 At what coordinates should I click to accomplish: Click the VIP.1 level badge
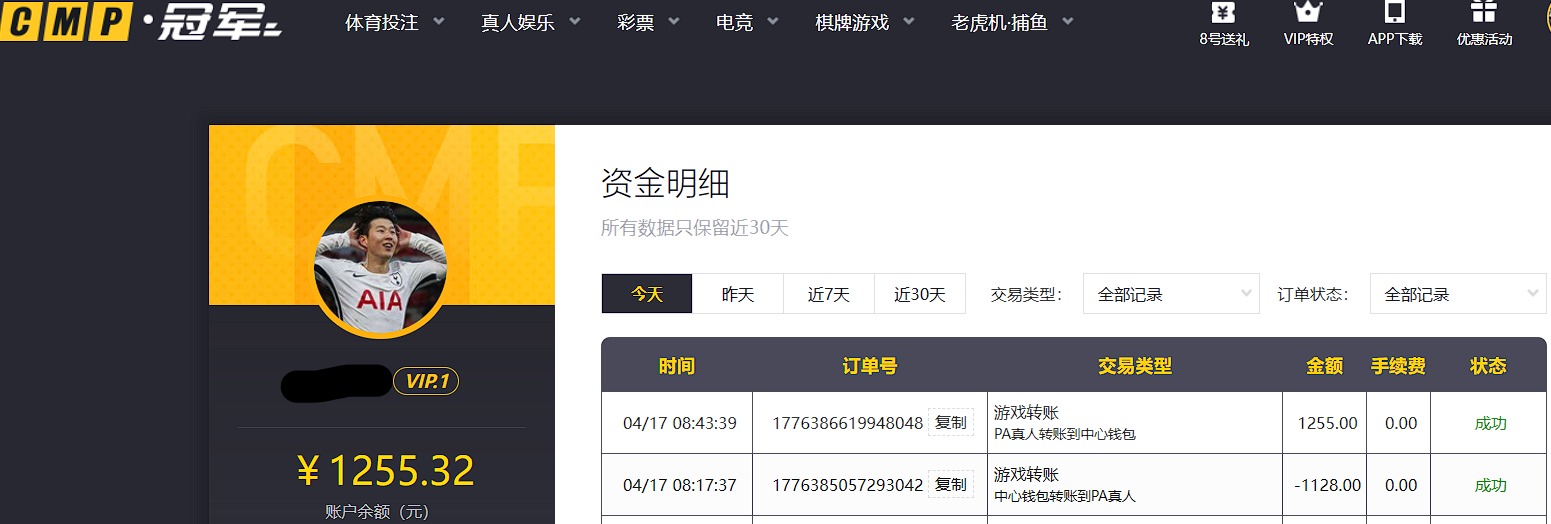click(426, 381)
